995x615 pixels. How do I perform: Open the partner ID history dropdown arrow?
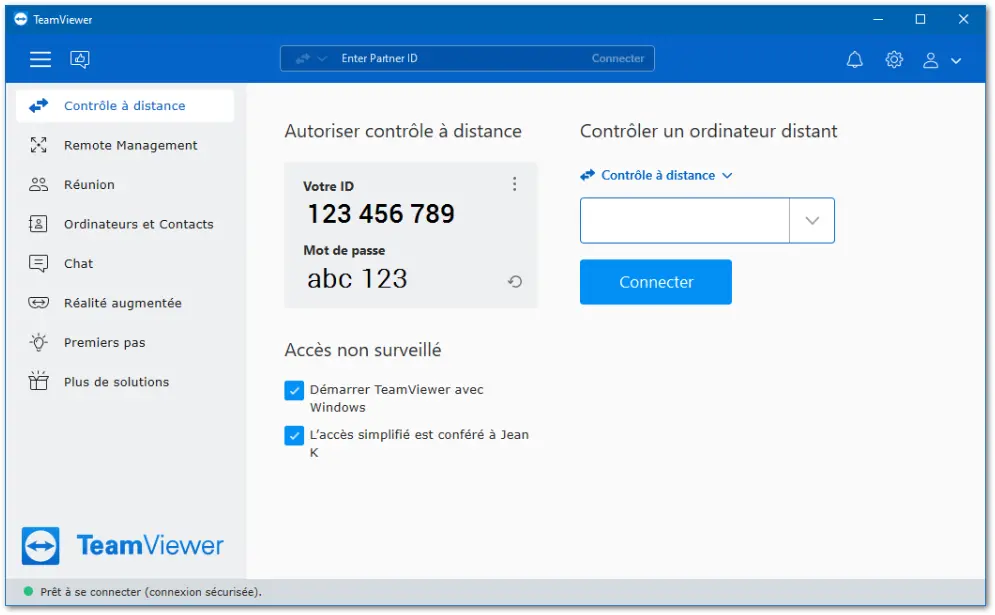click(812, 220)
